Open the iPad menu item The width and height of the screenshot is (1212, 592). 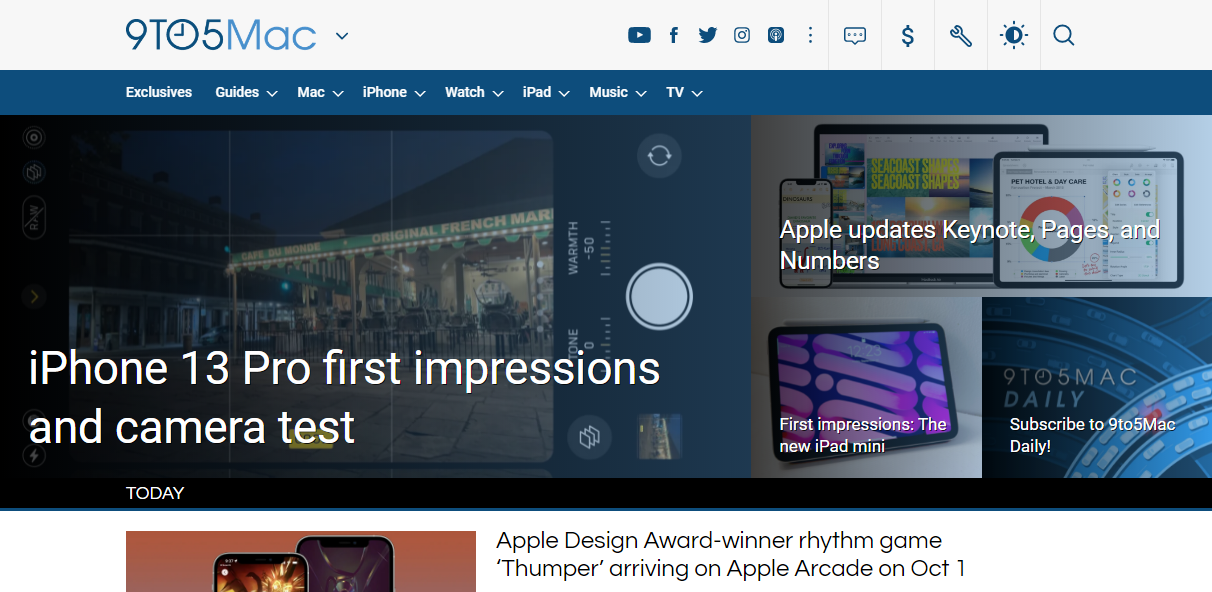pyautogui.click(x=537, y=92)
